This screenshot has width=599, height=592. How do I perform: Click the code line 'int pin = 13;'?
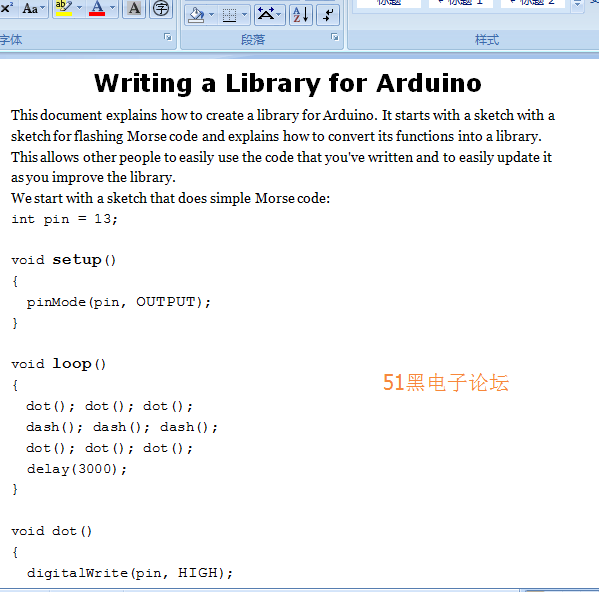(x=65, y=219)
